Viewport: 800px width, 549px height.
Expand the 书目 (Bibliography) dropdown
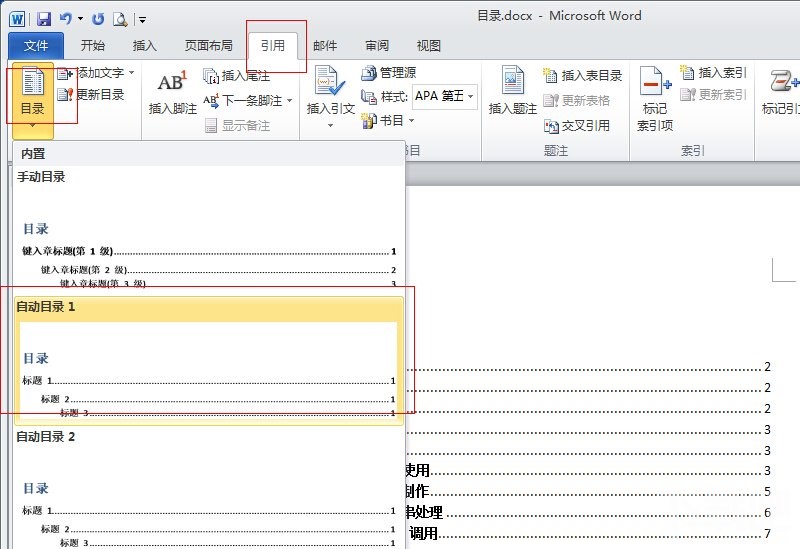coord(388,120)
